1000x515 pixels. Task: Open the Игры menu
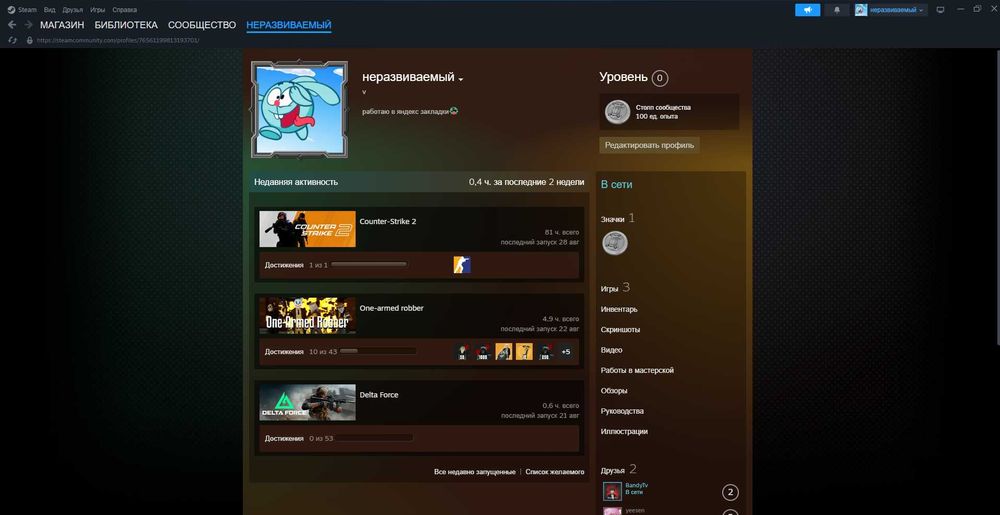pos(98,10)
